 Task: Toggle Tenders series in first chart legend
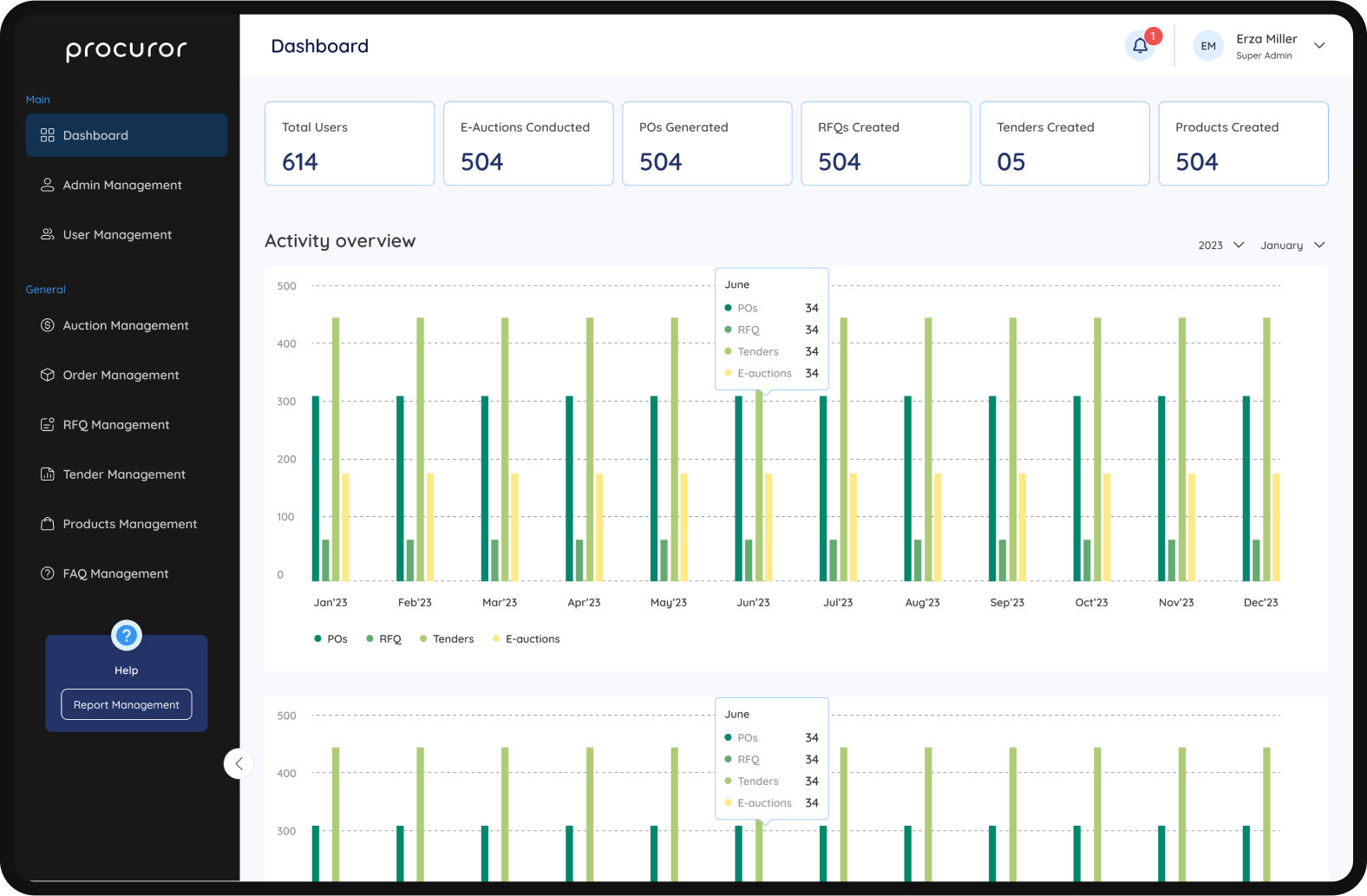pyautogui.click(x=447, y=639)
